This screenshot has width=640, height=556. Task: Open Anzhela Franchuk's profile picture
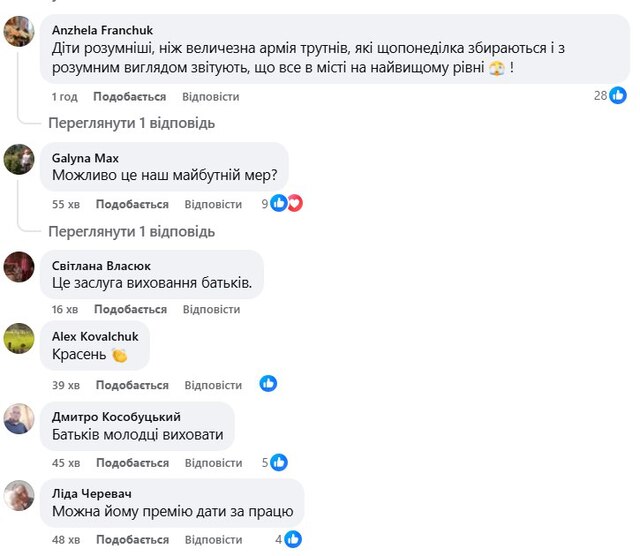[20, 33]
